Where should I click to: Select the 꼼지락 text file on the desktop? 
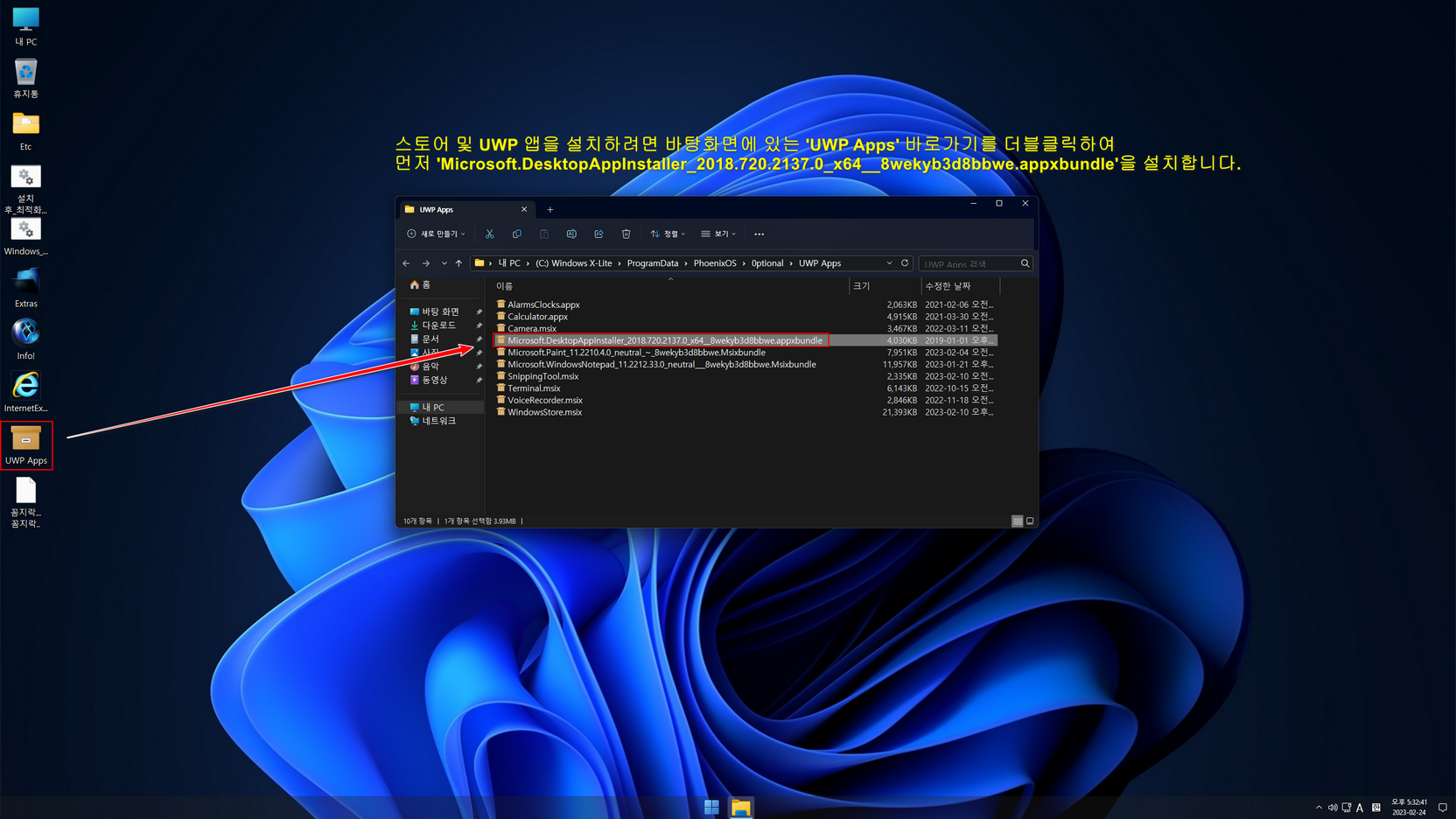coord(25,503)
